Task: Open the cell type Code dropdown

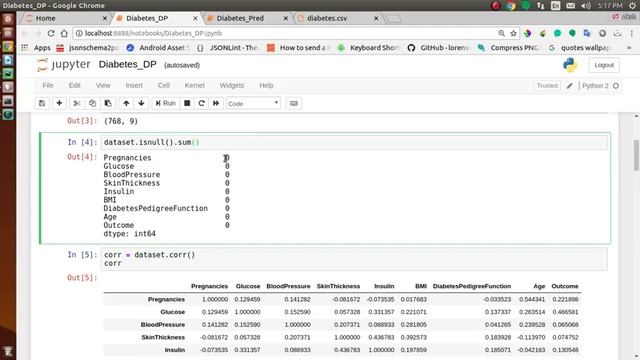Action: (x=253, y=104)
